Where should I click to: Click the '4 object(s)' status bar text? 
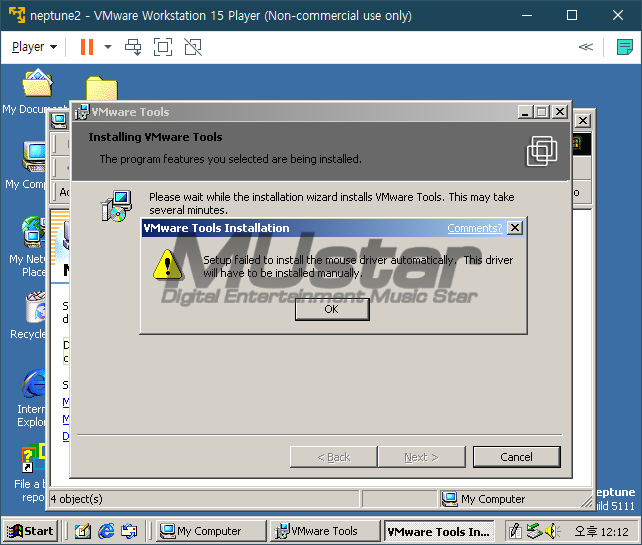coord(77,499)
